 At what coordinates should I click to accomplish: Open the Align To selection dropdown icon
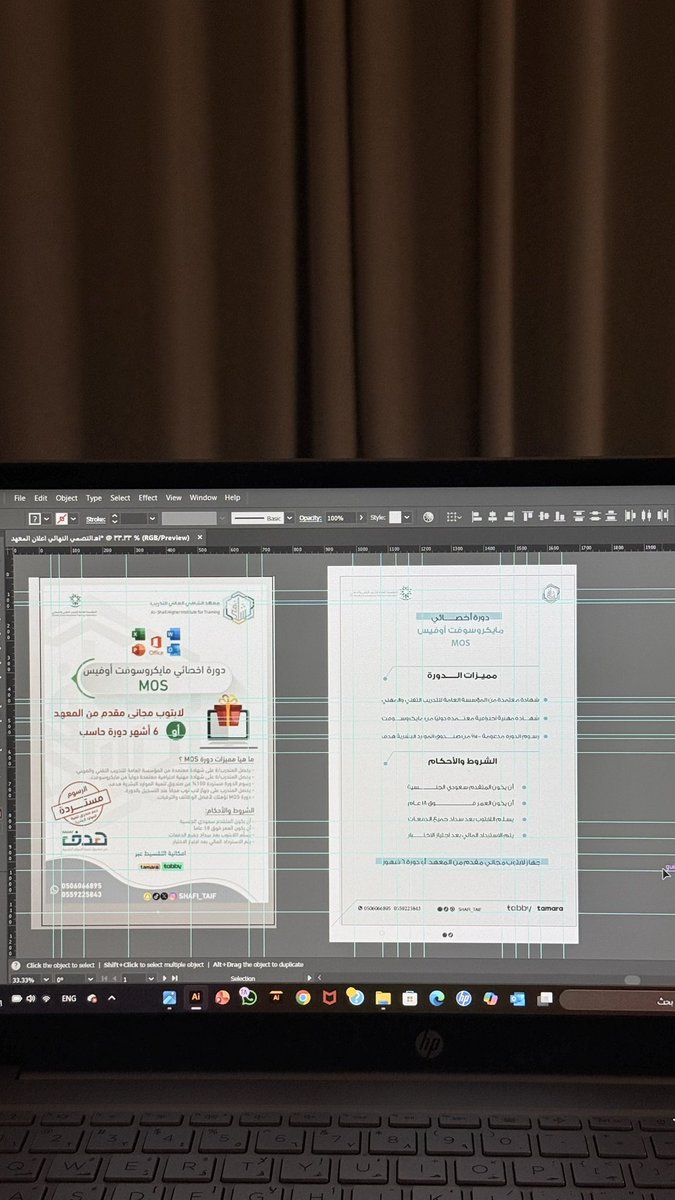[x=454, y=517]
